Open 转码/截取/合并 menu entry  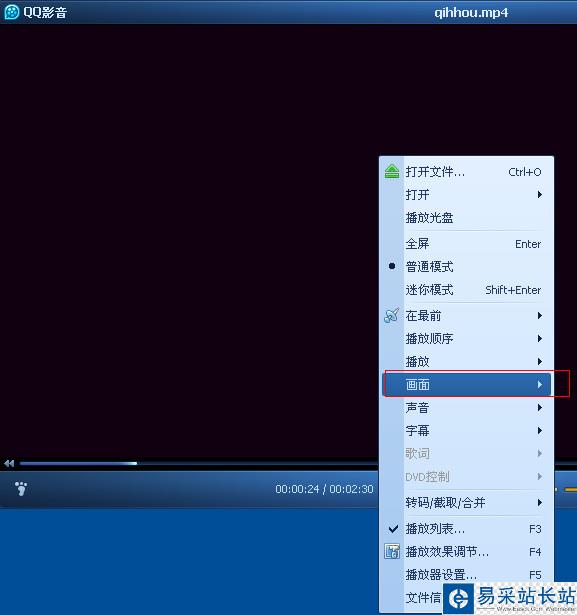[x=466, y=502]
